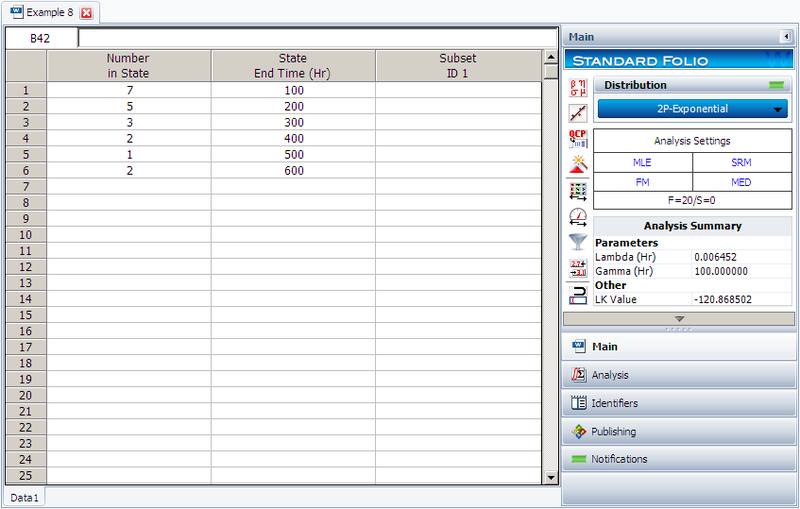This screenshot has width=800, height=509.
Task: Click the 2.7 to 3.0 conversion icon
Action: click(x=578, y=267)
